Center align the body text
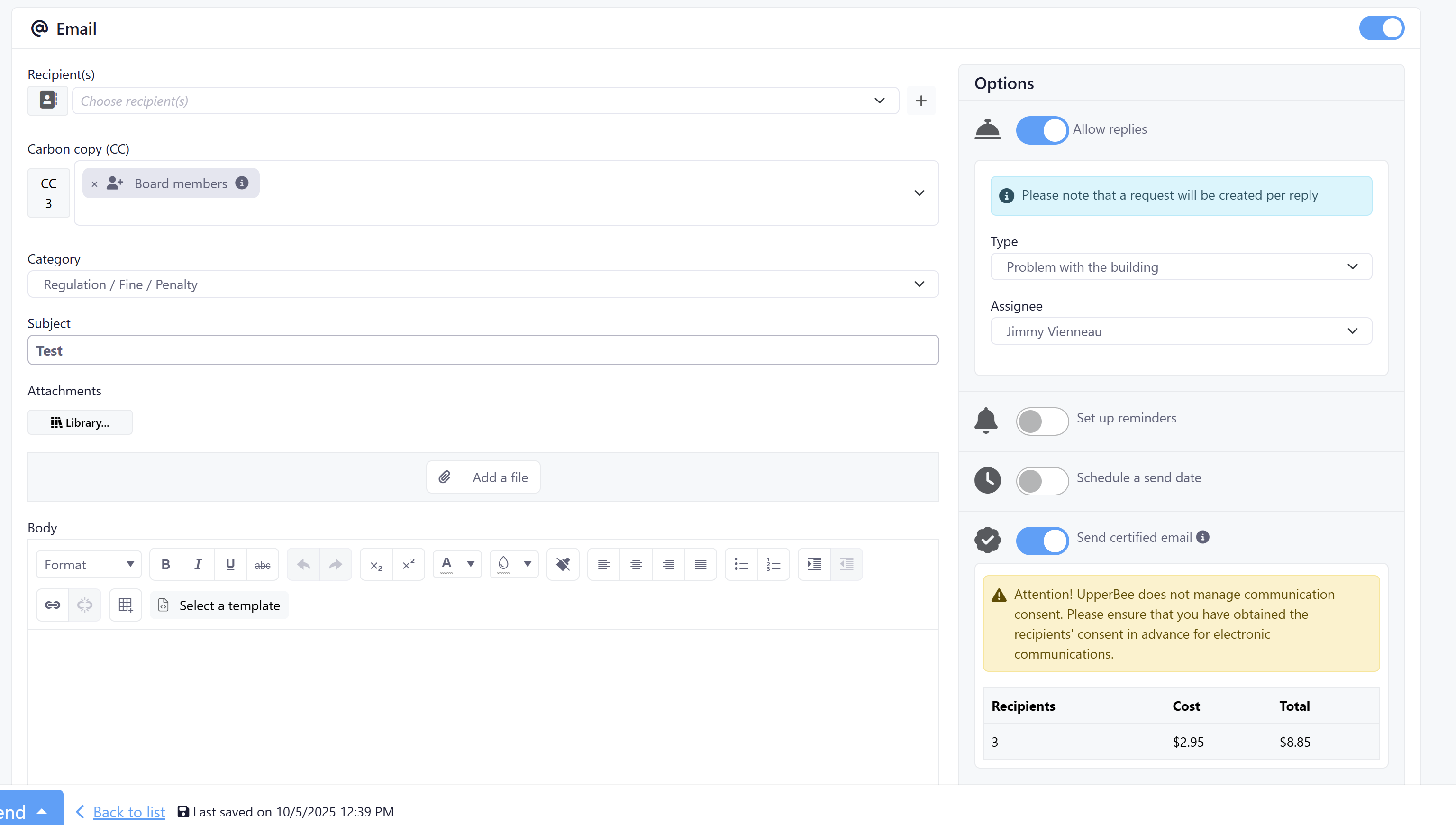 tap(636, 564)
